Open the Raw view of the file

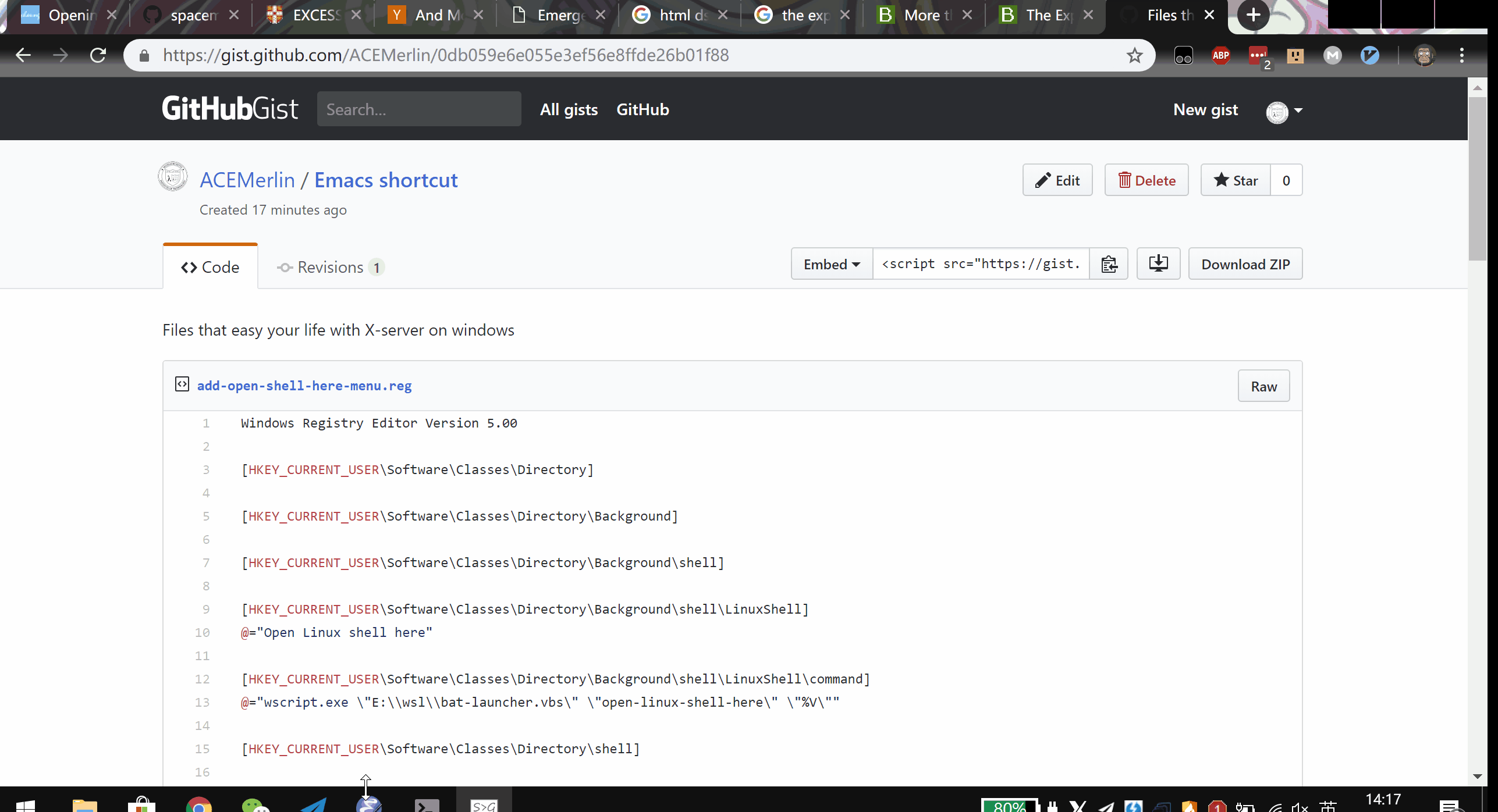[x=1263, y=386]
